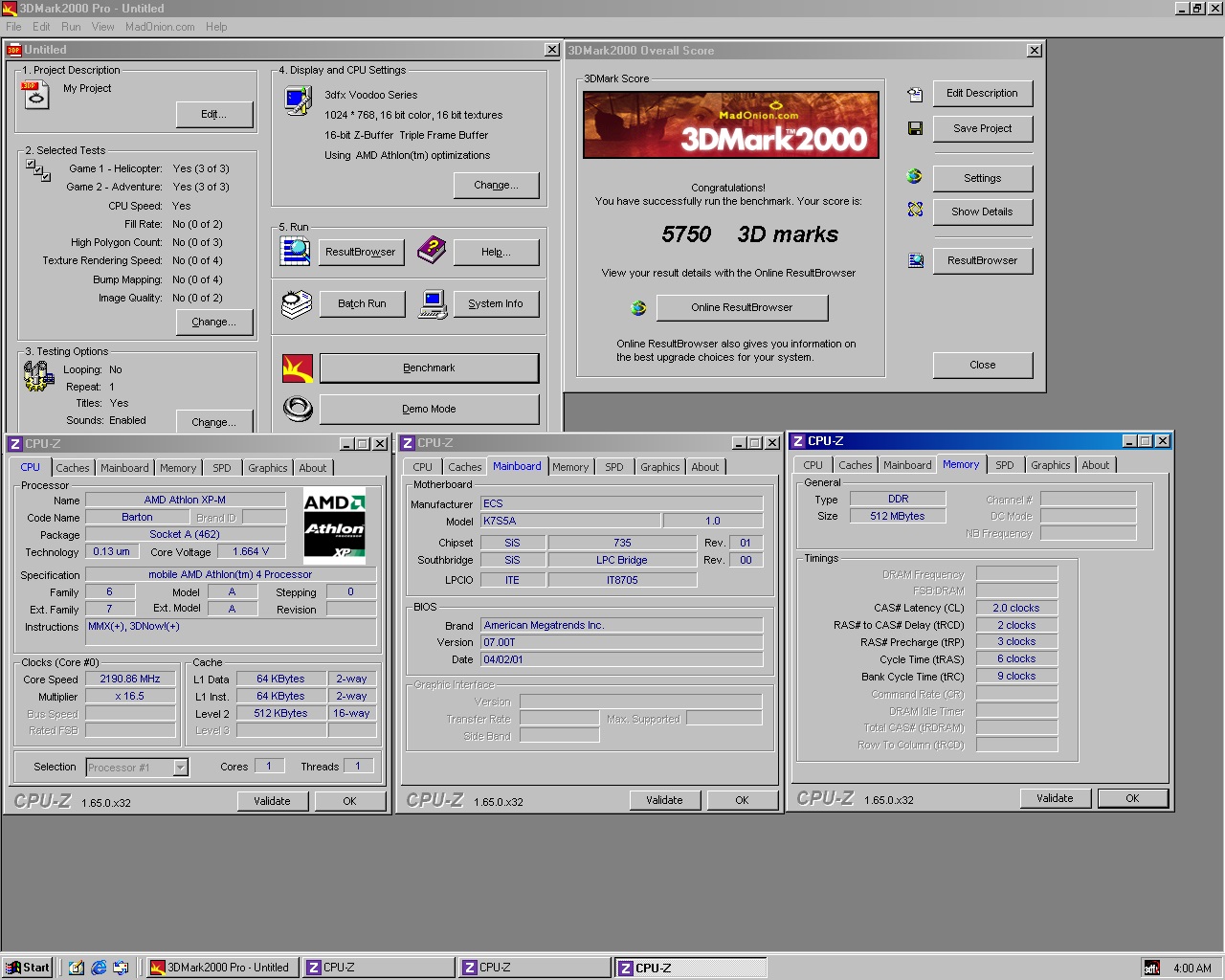
Task: Launch Demo Mode
Action: 429,409
